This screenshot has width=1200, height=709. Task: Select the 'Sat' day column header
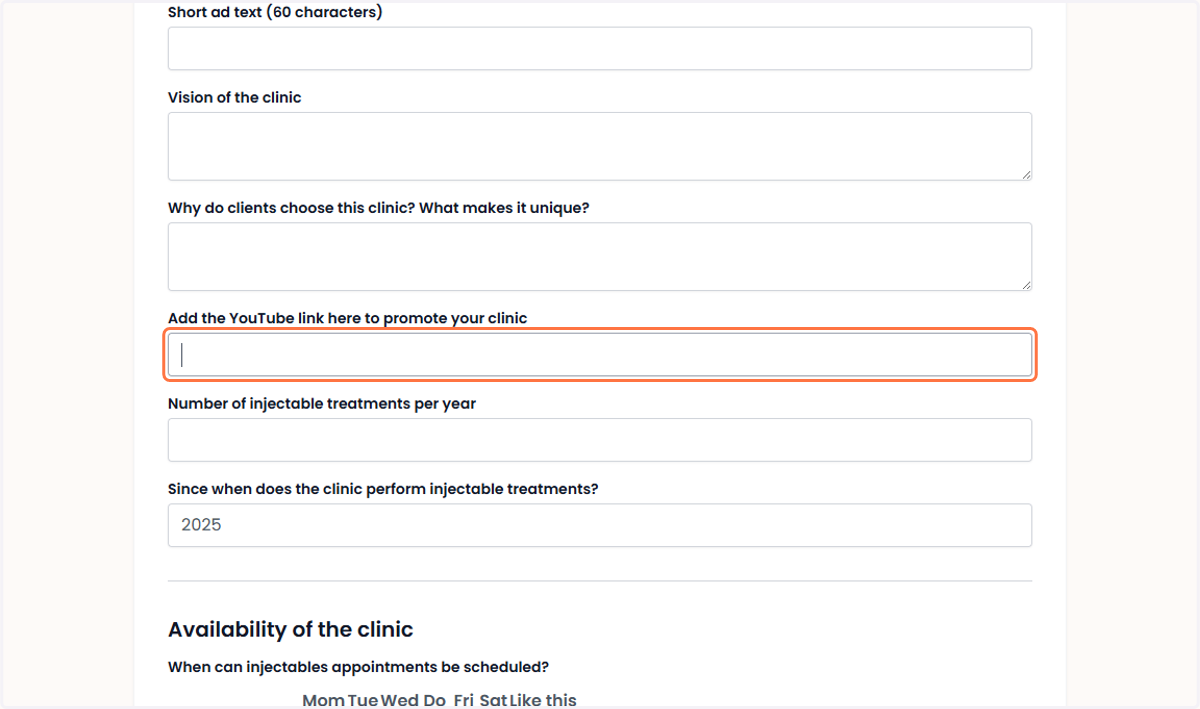(x=493, y=700)
